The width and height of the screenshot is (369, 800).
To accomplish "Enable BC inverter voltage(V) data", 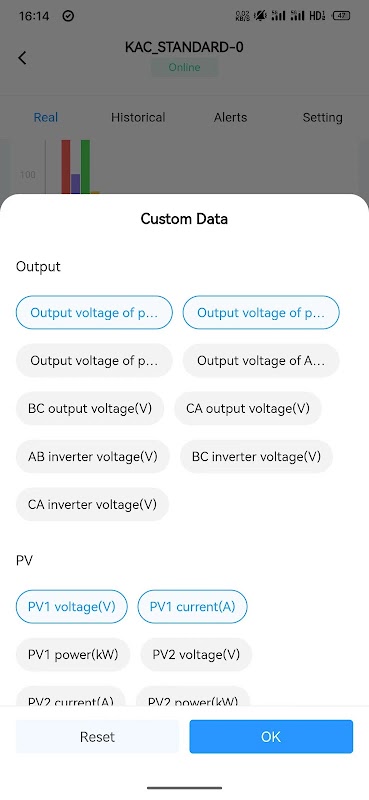I will click(256, 456).
